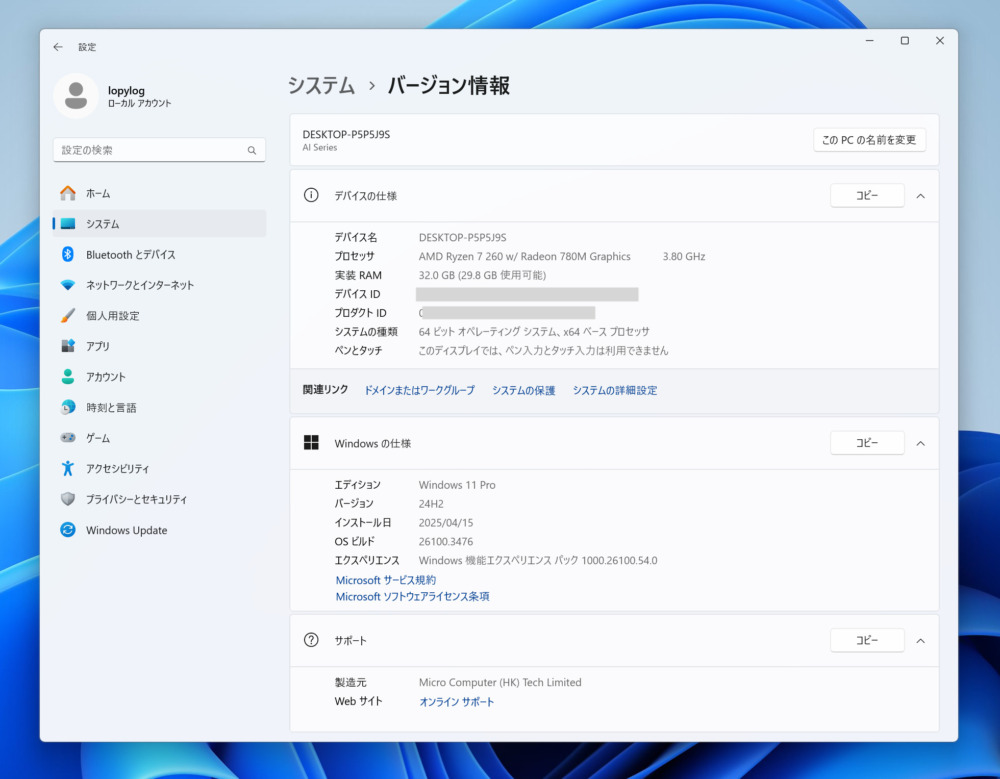Go to ネットワークとインターネット settings

point(159,285)
